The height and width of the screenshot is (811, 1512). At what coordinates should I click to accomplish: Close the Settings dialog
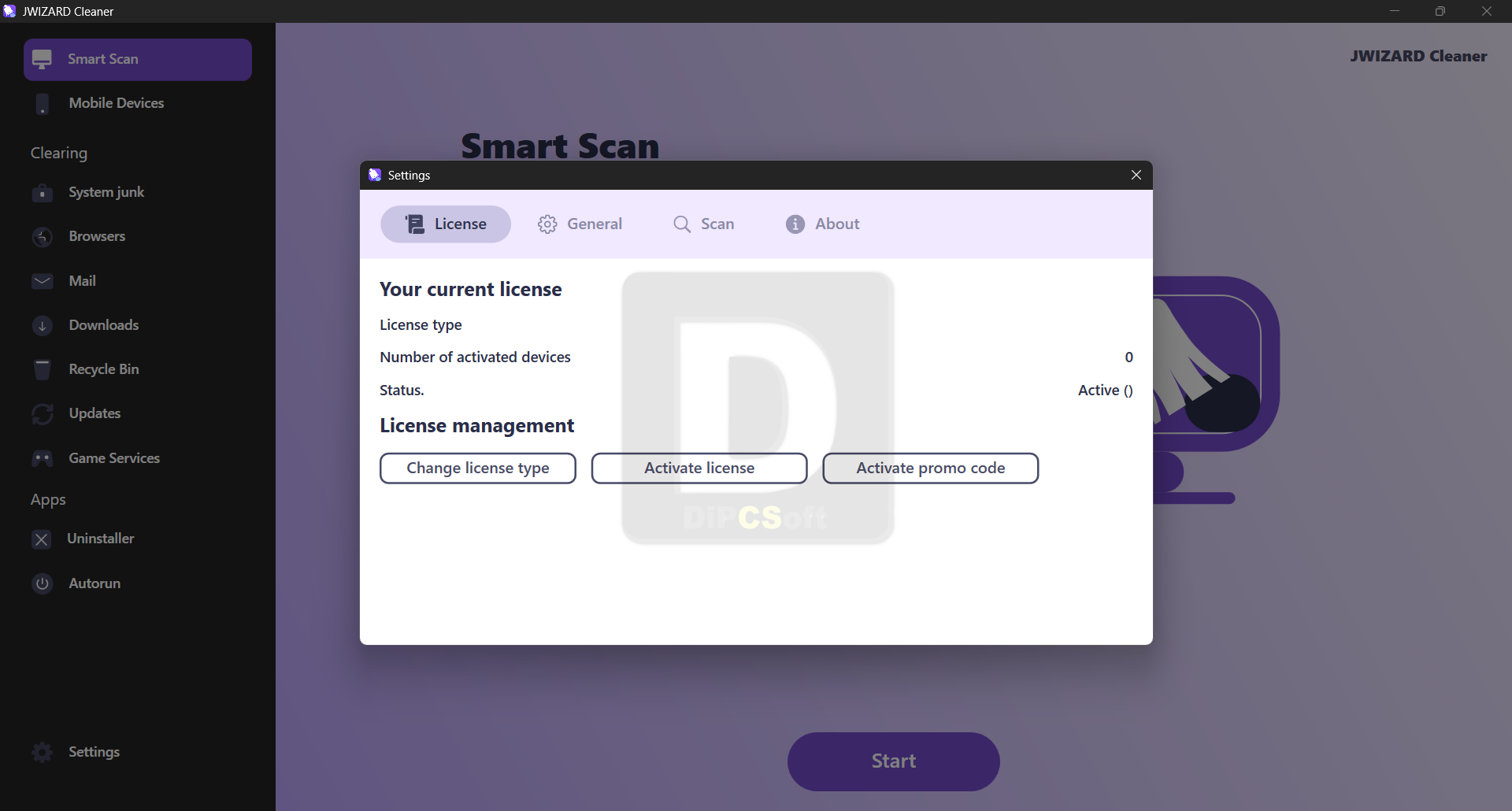coord(1136,175)
